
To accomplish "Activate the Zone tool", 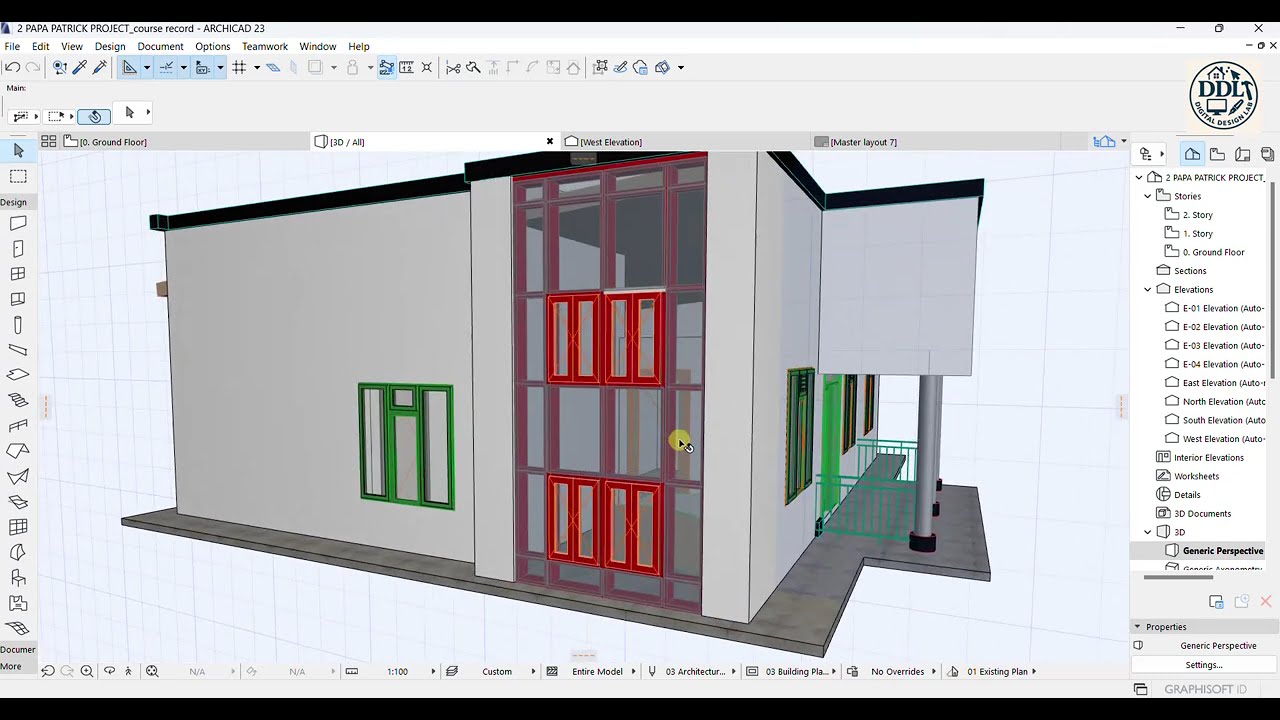I will [18, 603].
